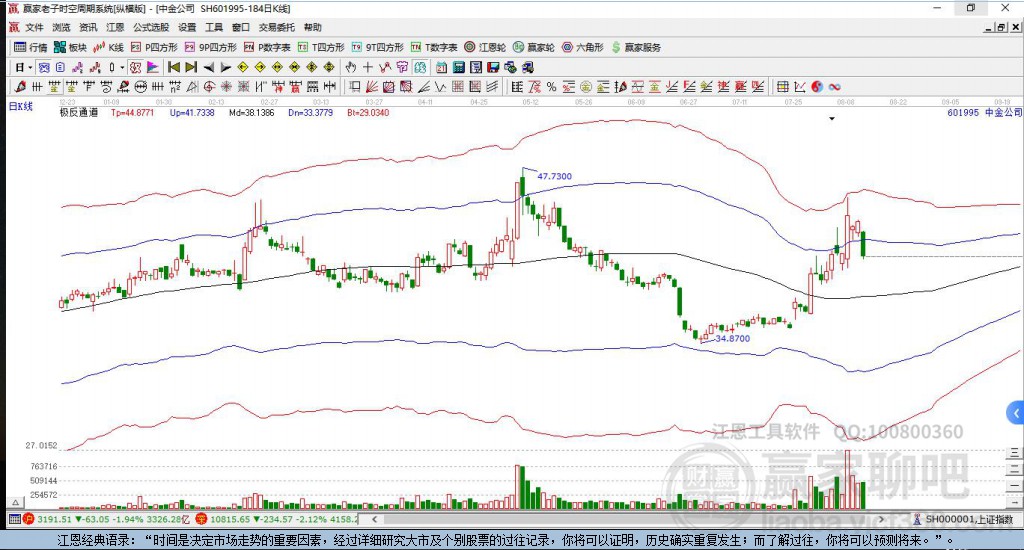The image size is (1024, 550).
Task: Jump to last bar icon
Action: pos(191,67)
